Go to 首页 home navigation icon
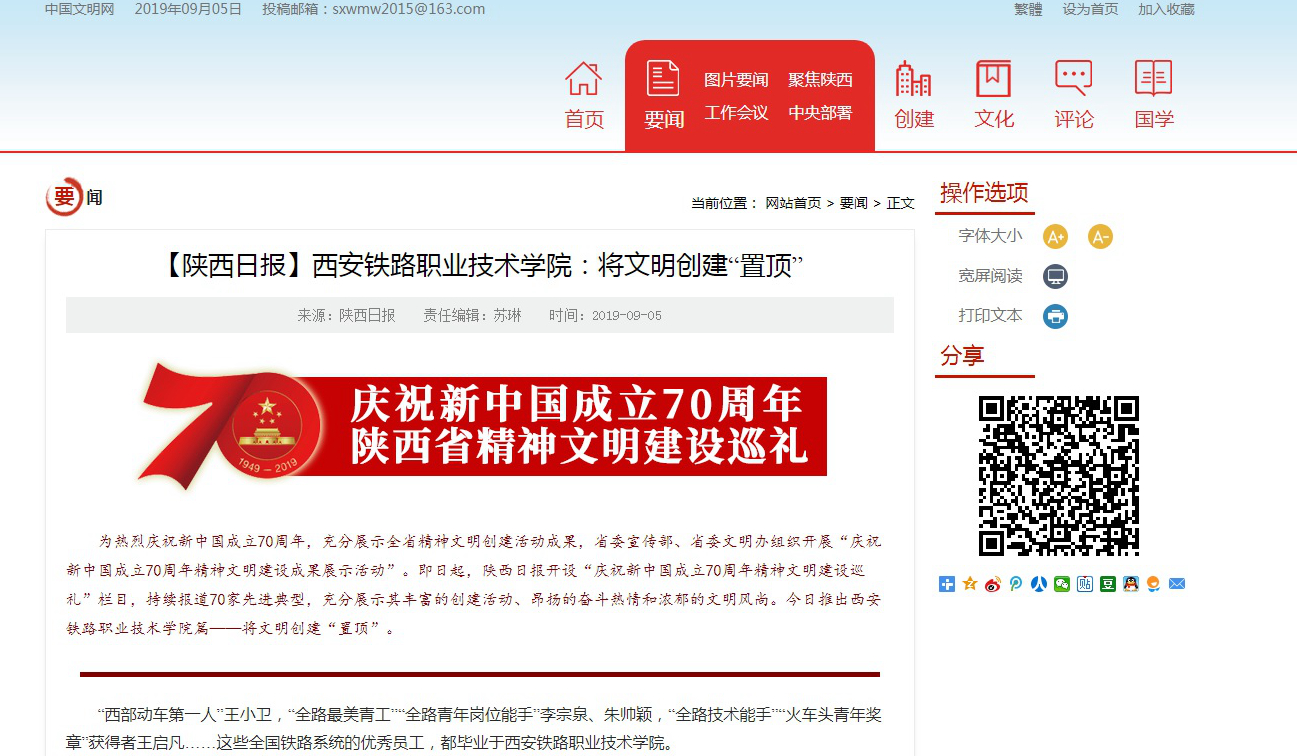The image size is (1297, 756). click(584, 95)
